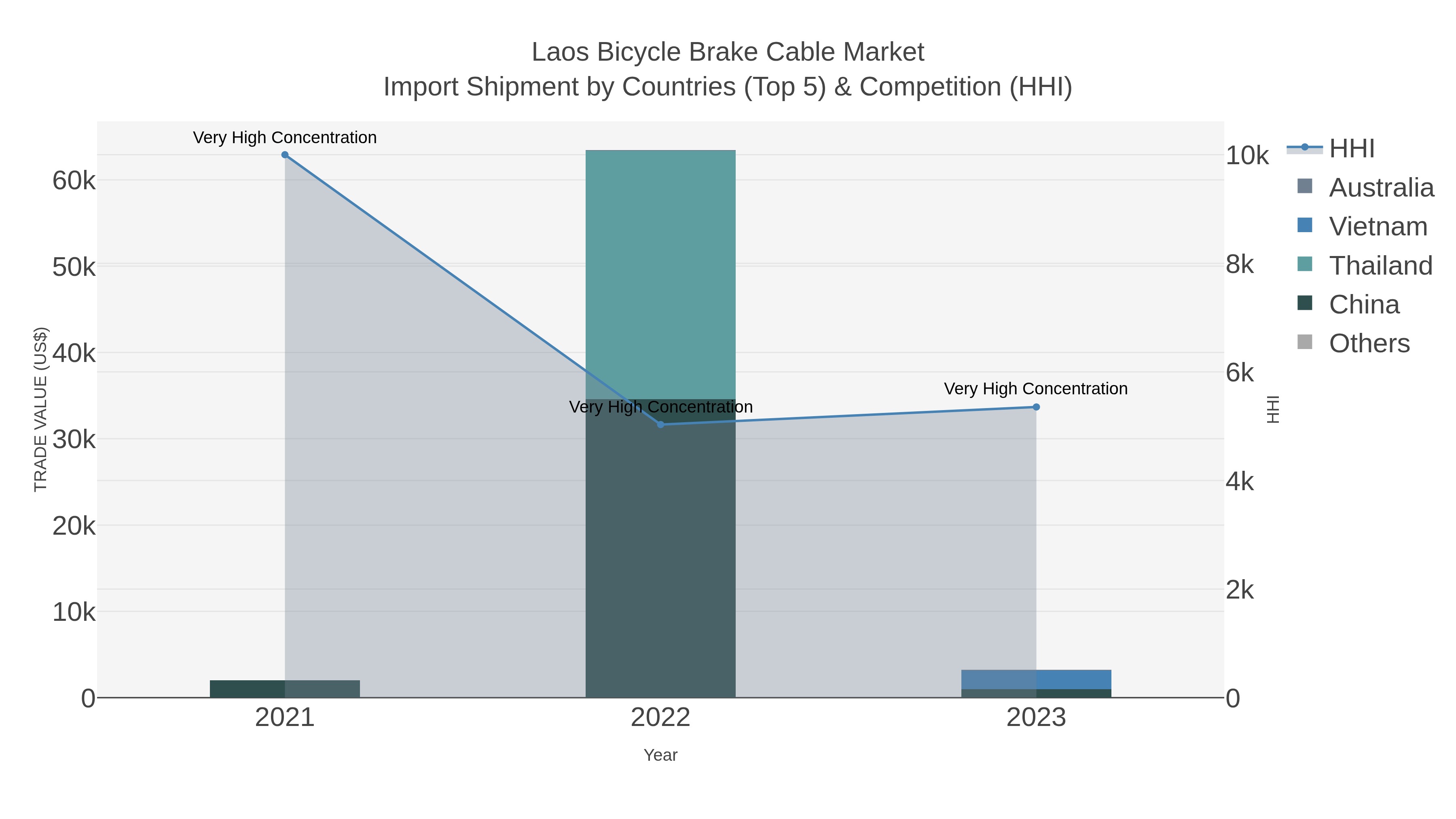Viewport: 1456px width, 819px height.
Task: Click the Vietnam bar segment for 2023
Action: [1036, 679]
